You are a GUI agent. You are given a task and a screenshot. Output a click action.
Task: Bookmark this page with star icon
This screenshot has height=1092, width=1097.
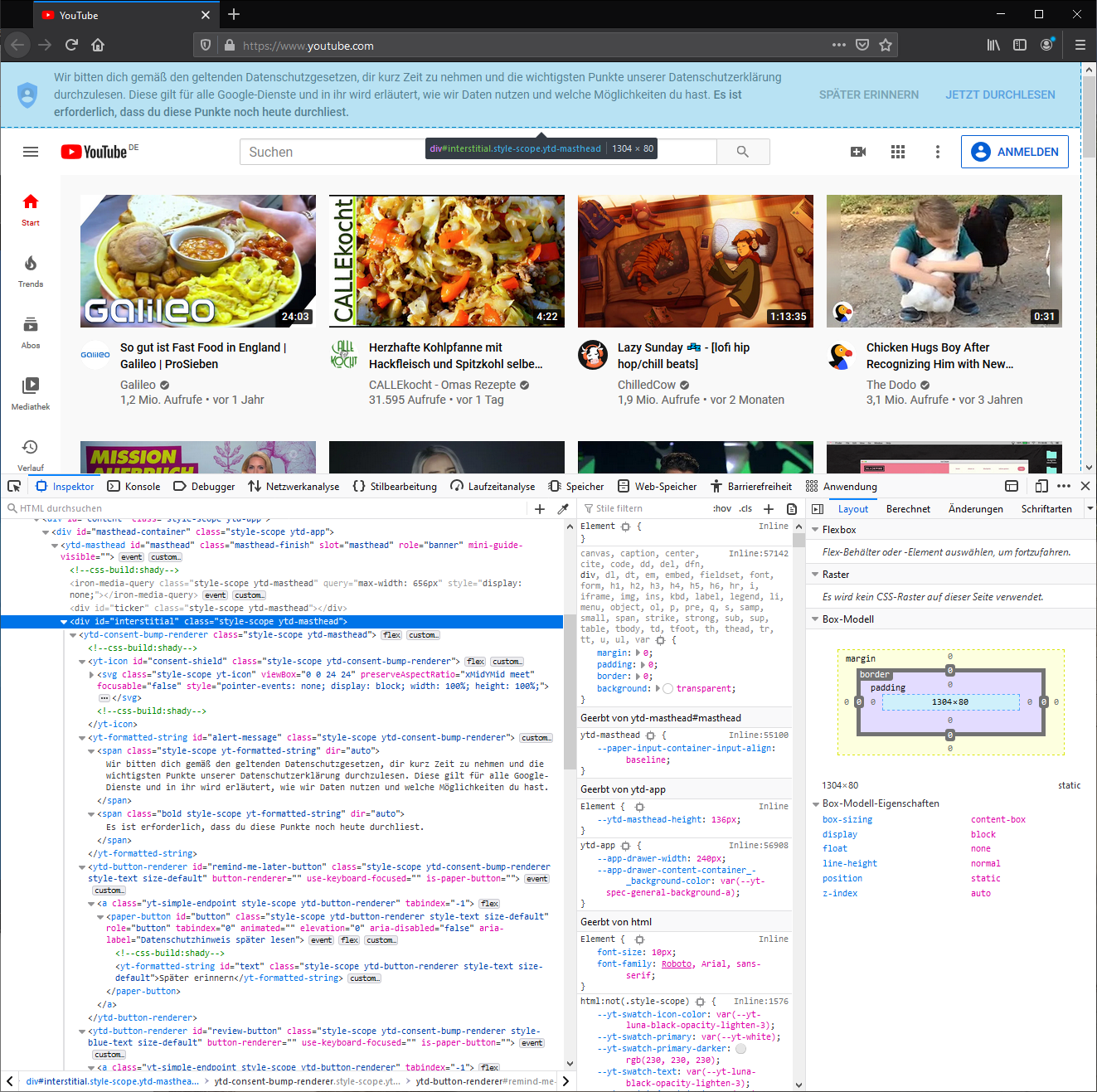886,45
